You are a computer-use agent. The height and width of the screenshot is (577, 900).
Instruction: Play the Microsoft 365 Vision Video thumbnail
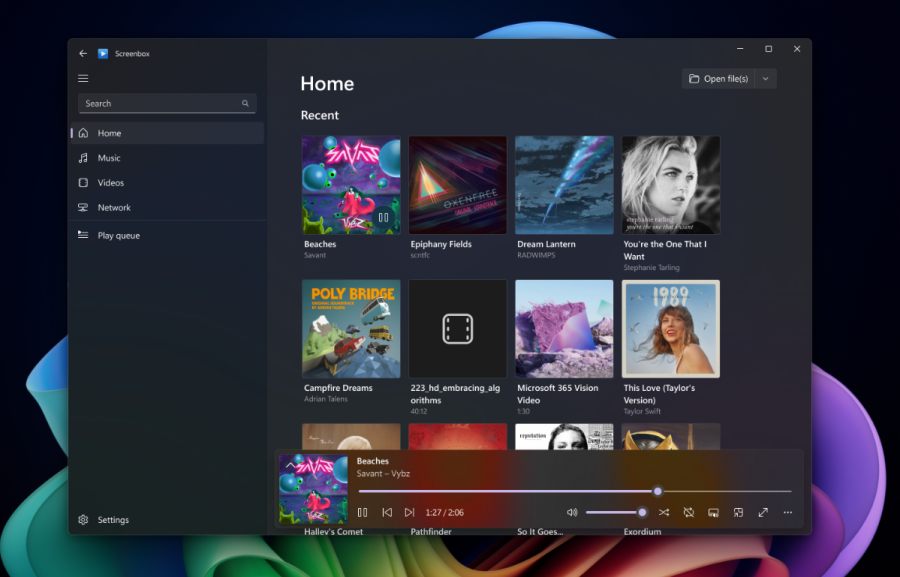[x=564, y=329]
